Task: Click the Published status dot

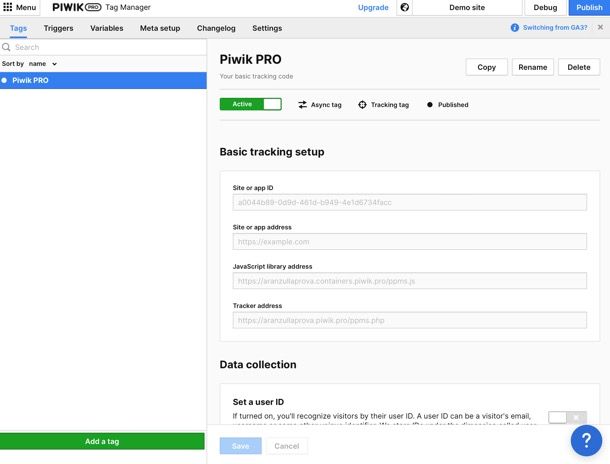Action: (x=429, y=105)
